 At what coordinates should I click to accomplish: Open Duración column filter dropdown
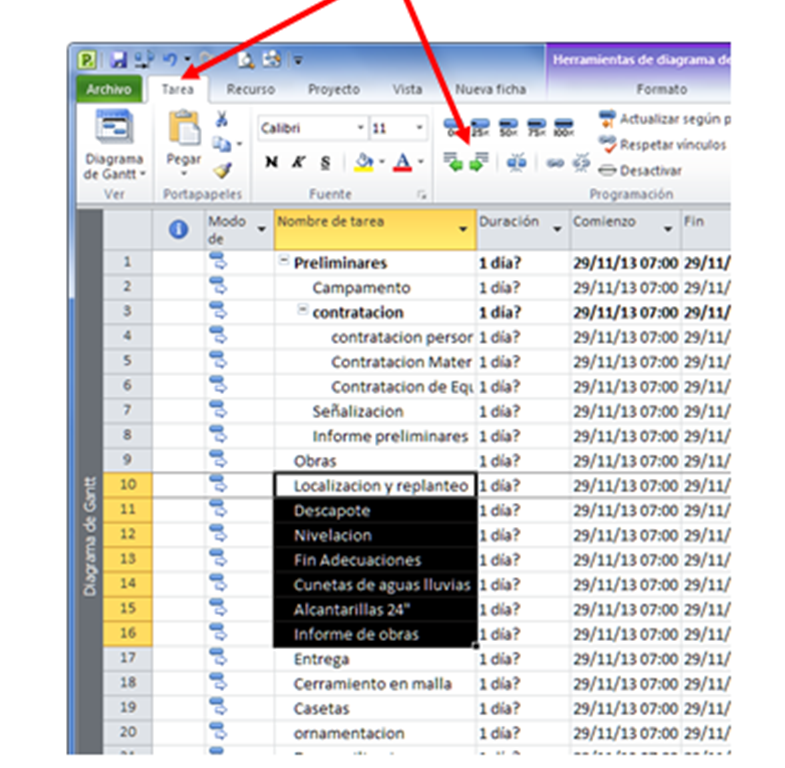[x=557, y=229]
